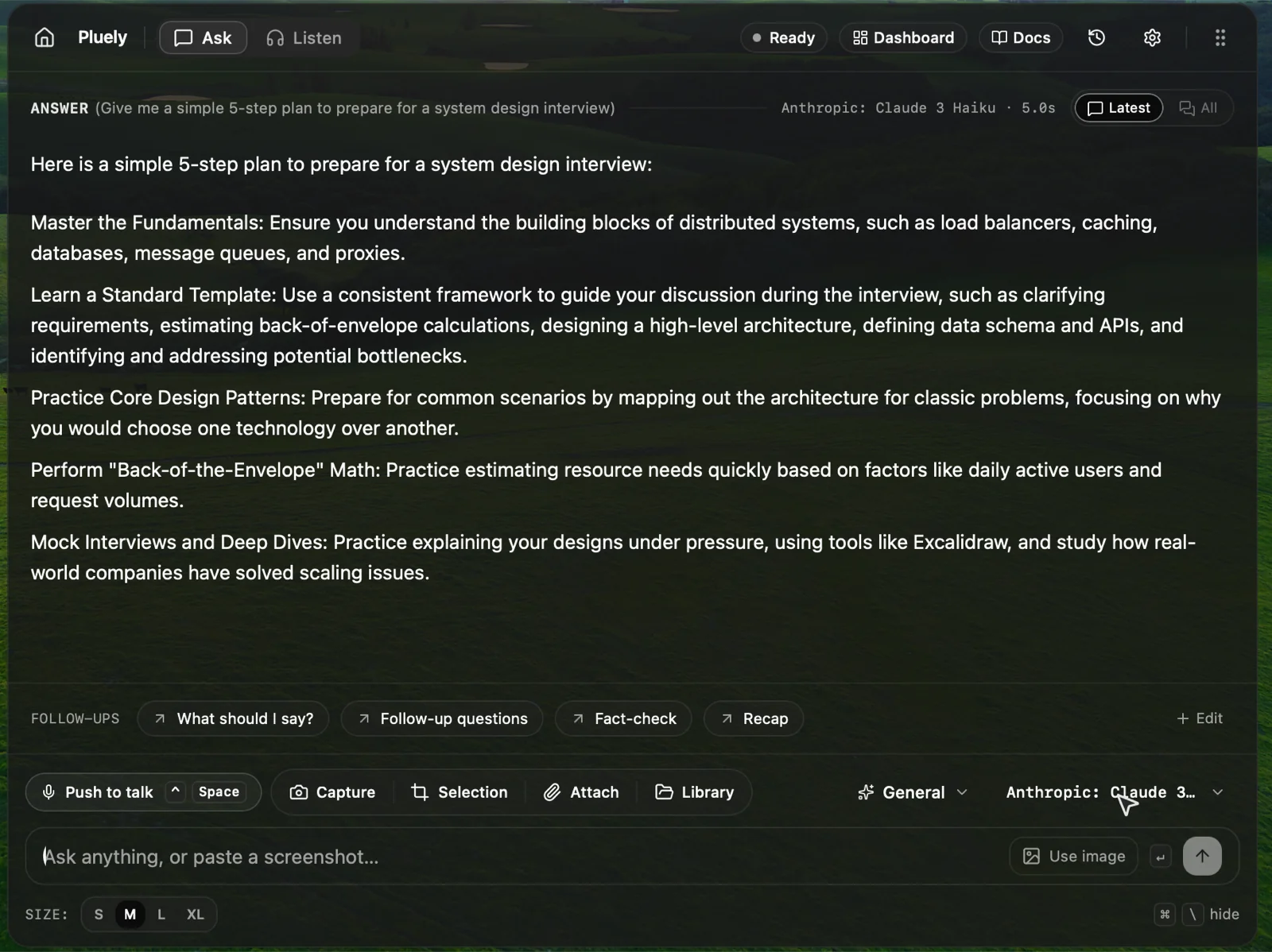Open the Library folder button
Viewport: 1272px width, 952px height.
pyautogui.click(x=694, y=792)
